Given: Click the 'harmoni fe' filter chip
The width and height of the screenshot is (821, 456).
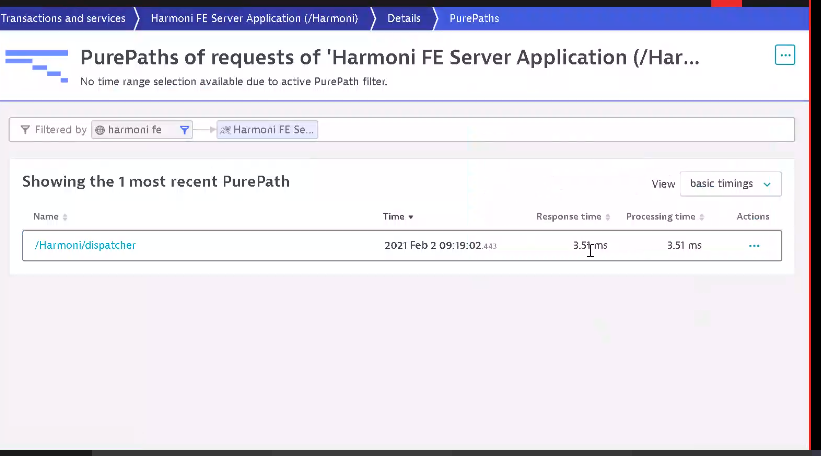Looking at the screenshot, I should coord(135,130).
